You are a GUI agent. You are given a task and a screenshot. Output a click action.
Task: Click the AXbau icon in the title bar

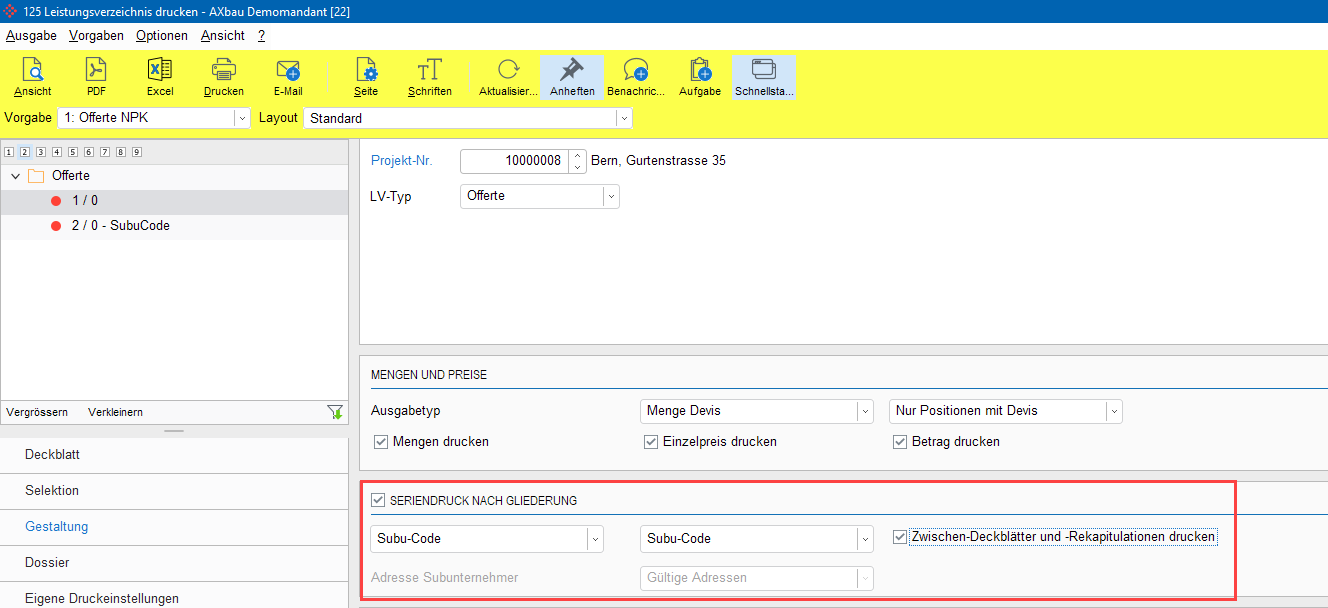[12, 12]
